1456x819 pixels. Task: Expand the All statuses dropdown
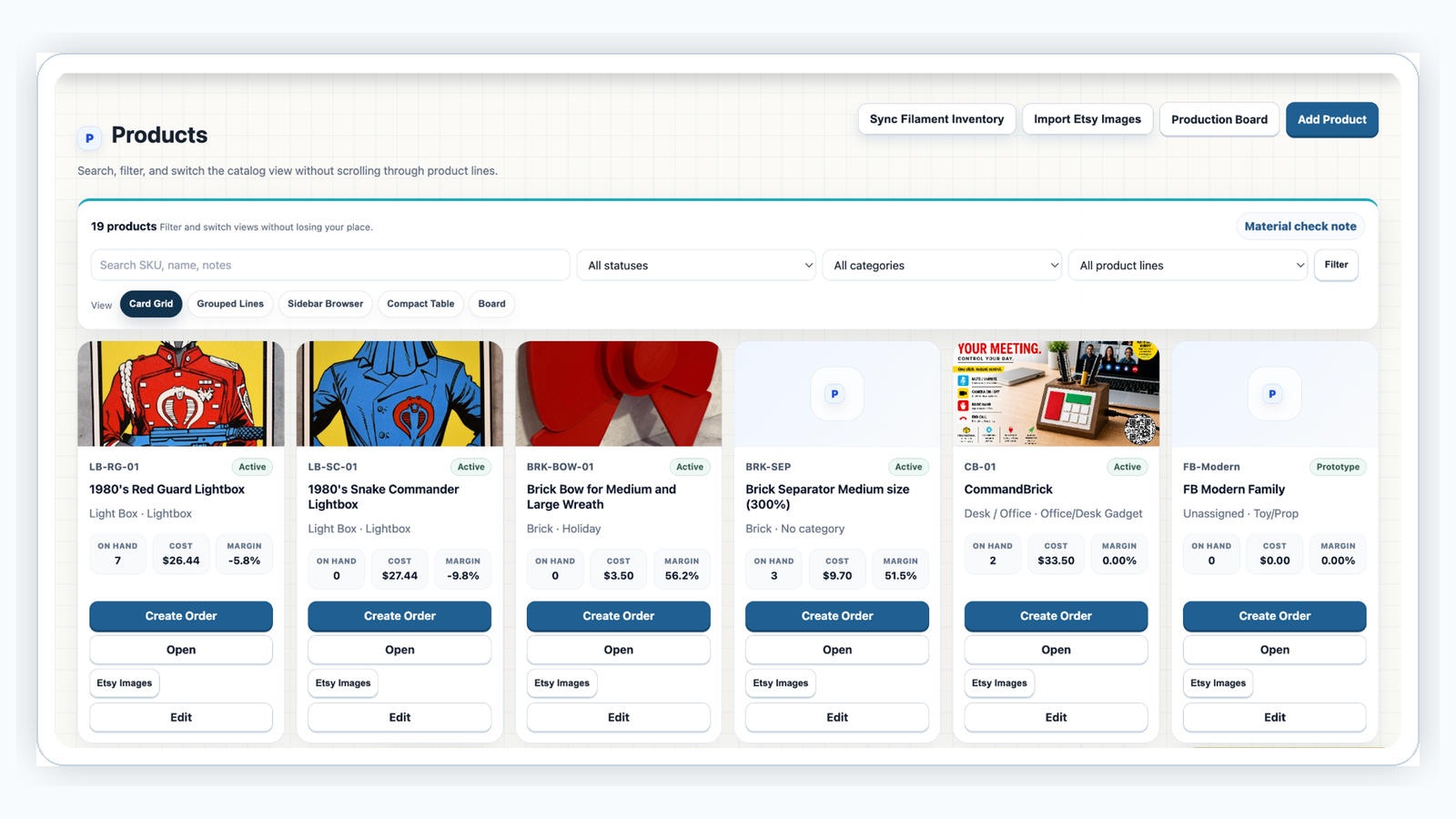pos(696,265)
